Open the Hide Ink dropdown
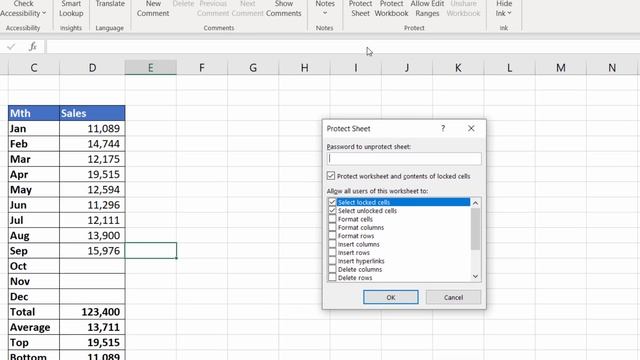 coord(504,9)
